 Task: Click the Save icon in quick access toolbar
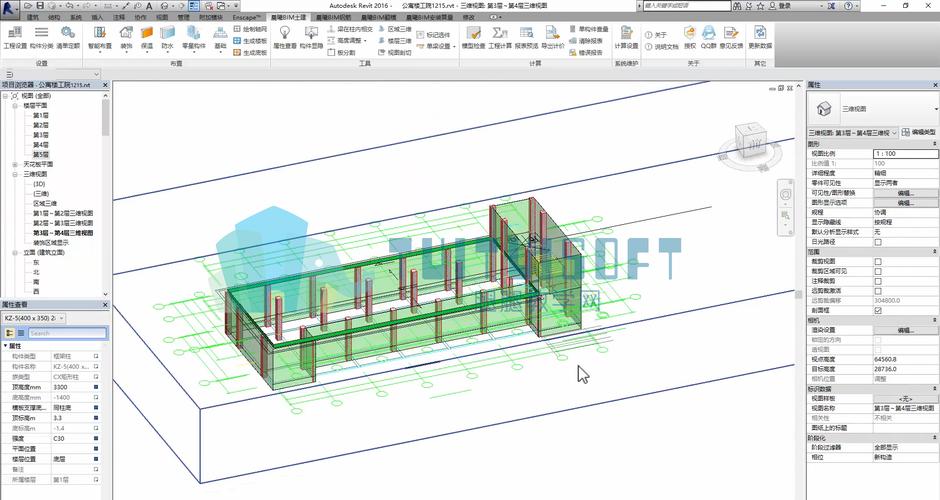point(40,5)
